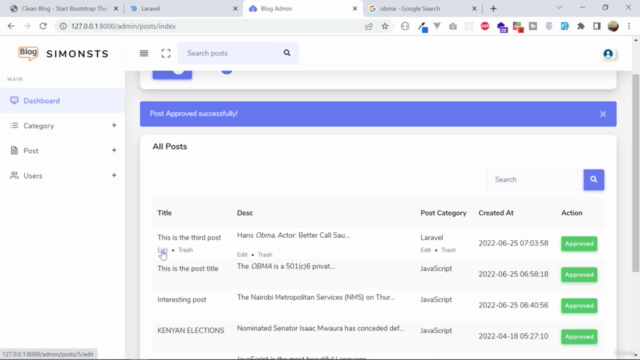Click the Blog SIMONSTS logo
This screenshot has height=360, width=640.
(x=63, y=53)
